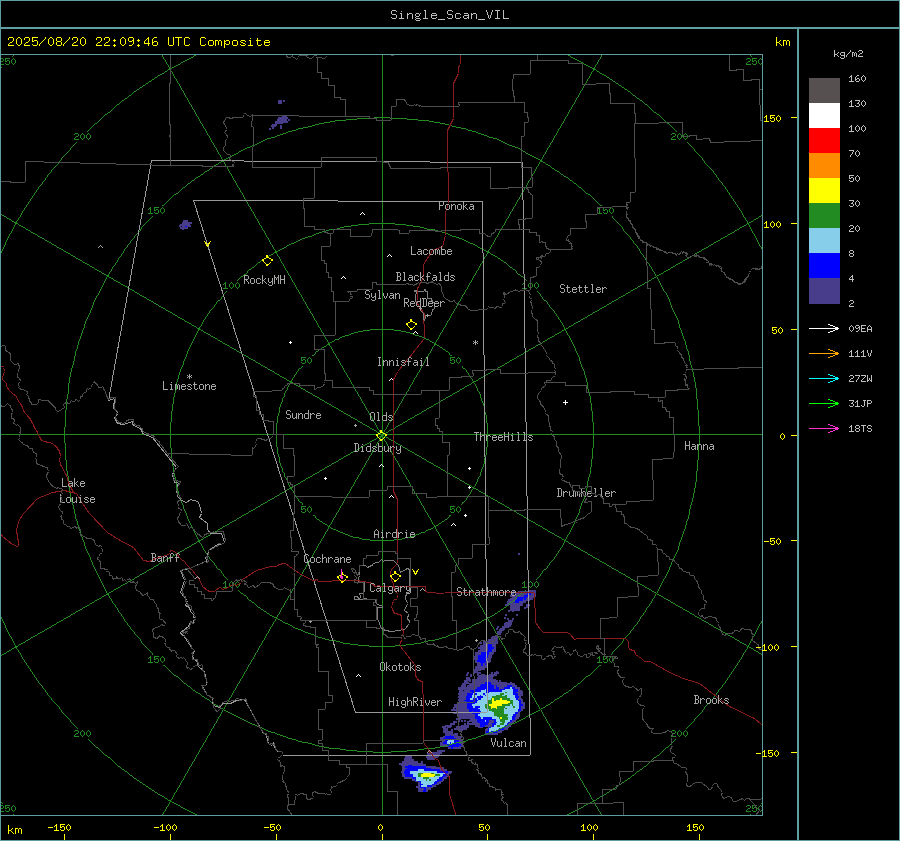Select the yellow 30-50 color band
This screenshot has height=841, width=900.
pyautogui.click(x=824, y=191)
